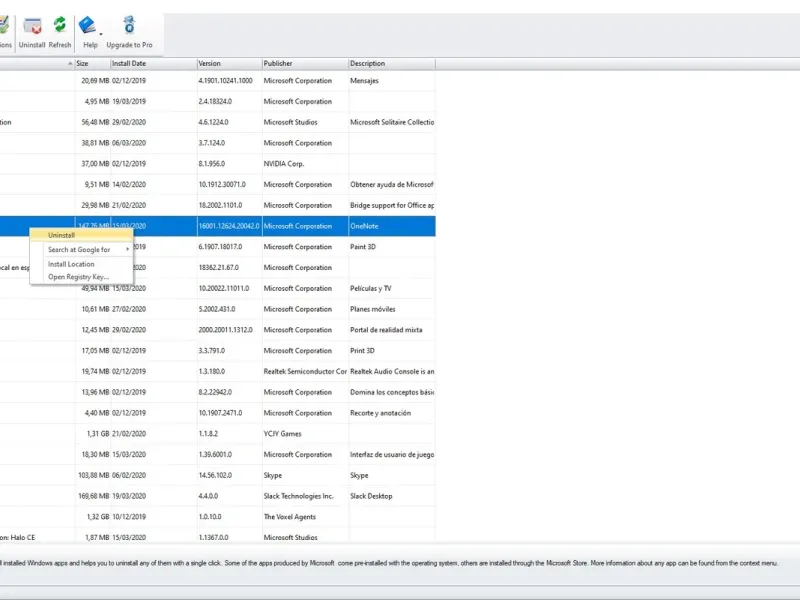
Task: Click the green Refresh toolbar icon
Action: tap(60, 24)
